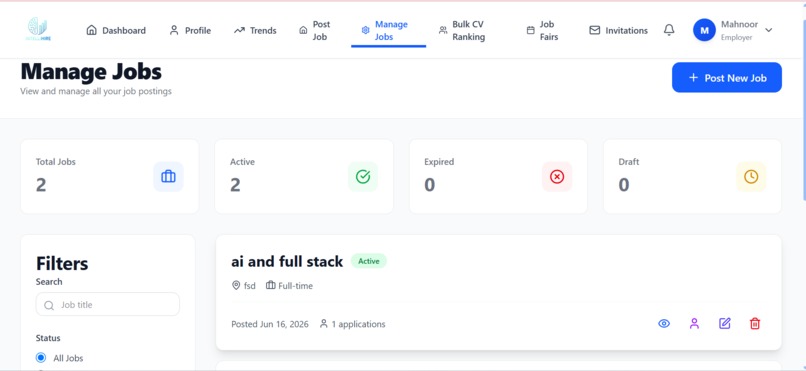Click Post New Job button

[x=727, y=78]
